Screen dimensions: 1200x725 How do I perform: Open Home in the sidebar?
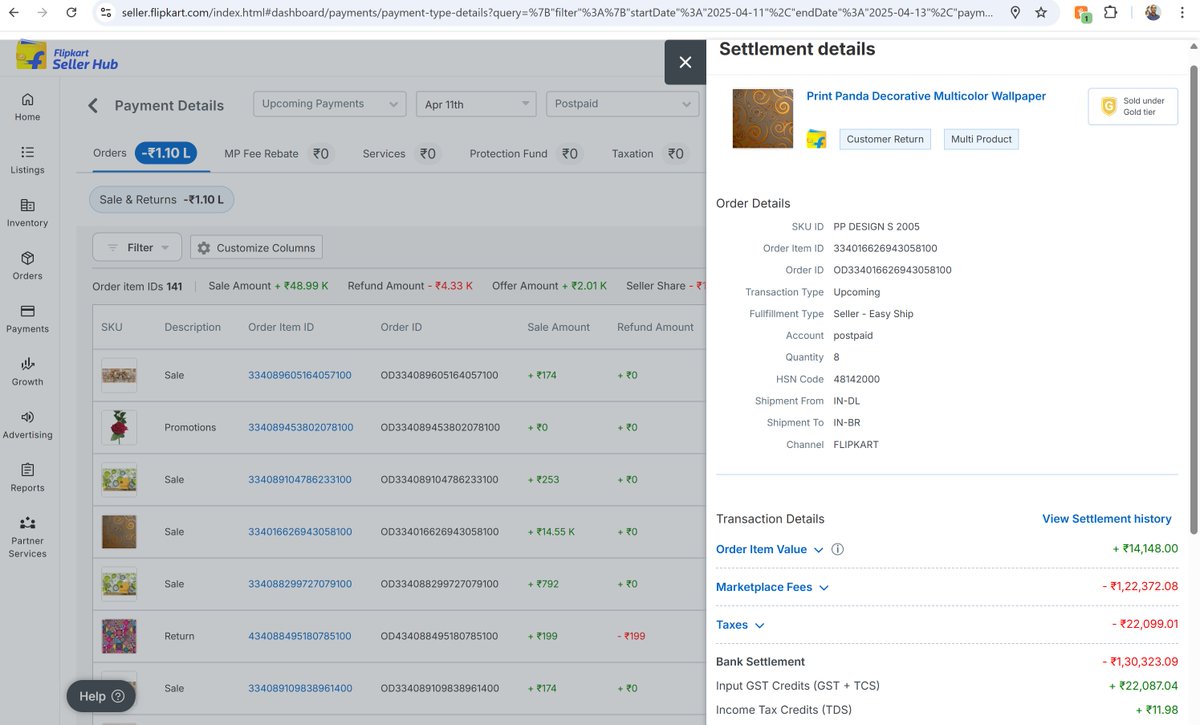click(x=27, y=107)
